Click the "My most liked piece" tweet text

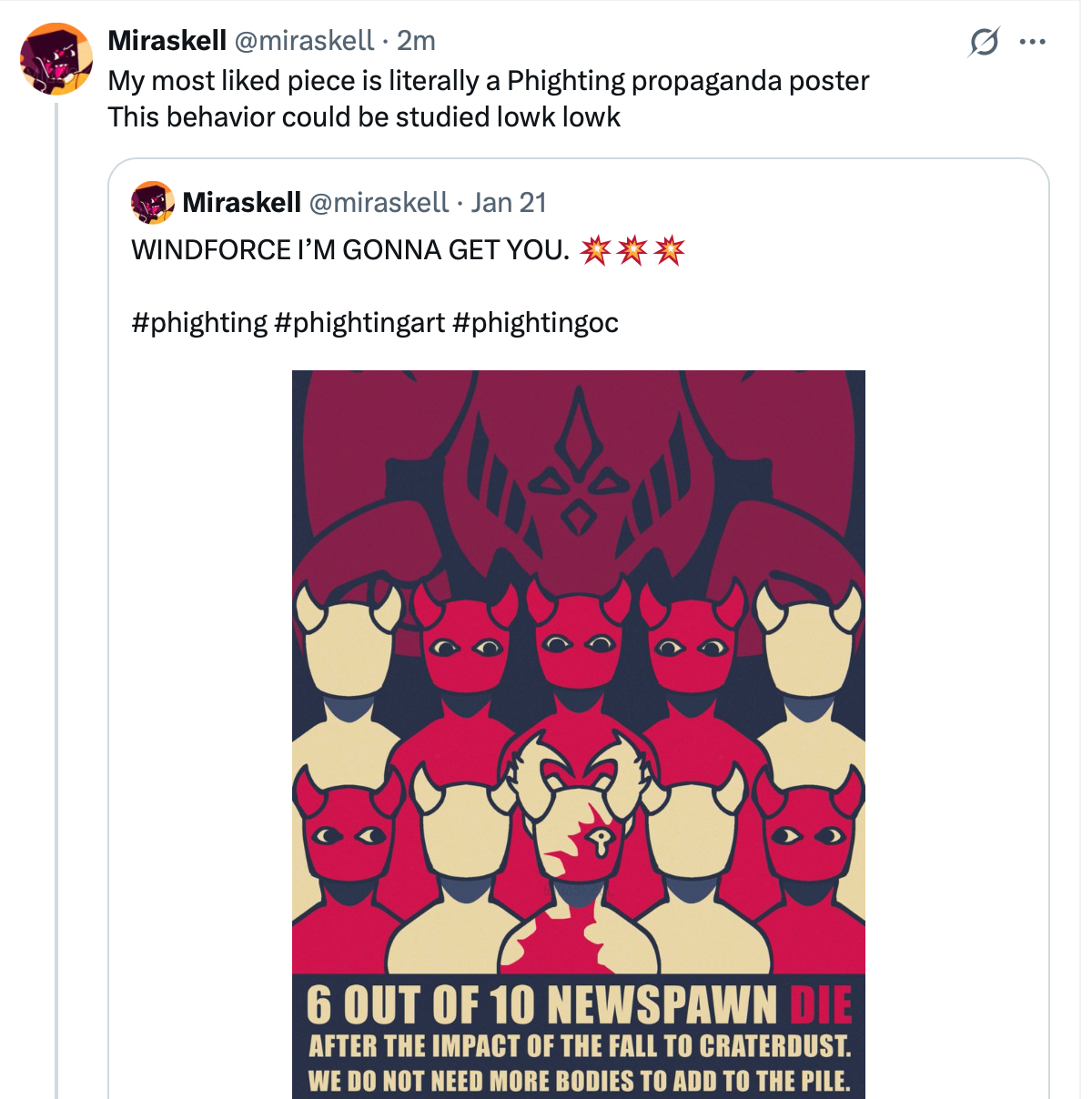[x=488, y=81]
